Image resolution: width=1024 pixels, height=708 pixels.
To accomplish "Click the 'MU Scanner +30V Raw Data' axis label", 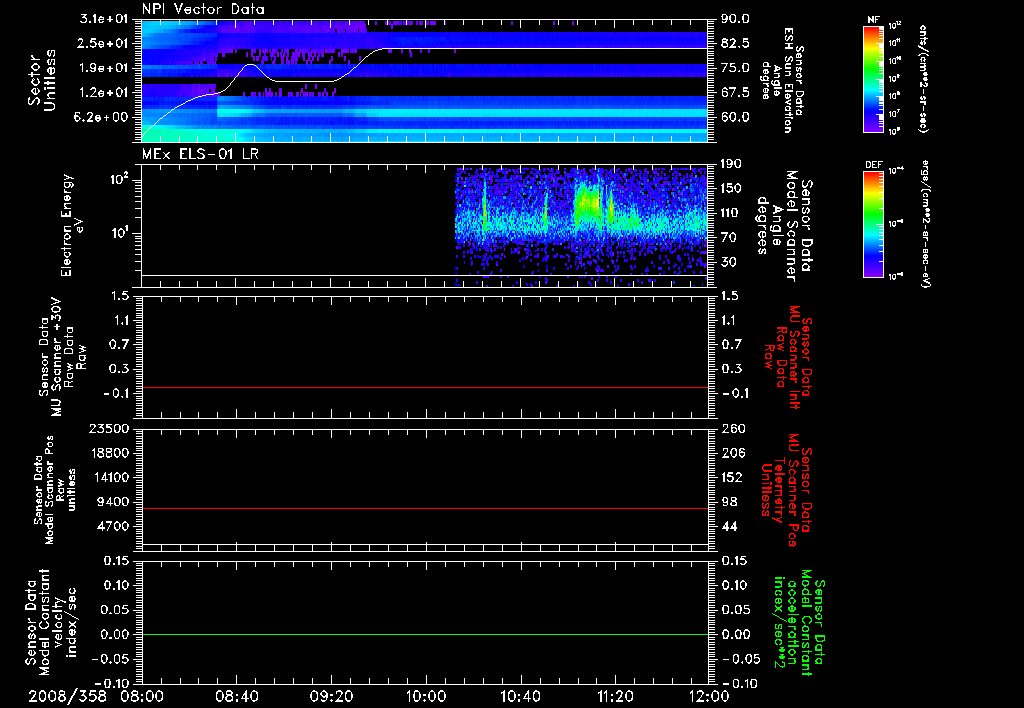I will [62, 357].
